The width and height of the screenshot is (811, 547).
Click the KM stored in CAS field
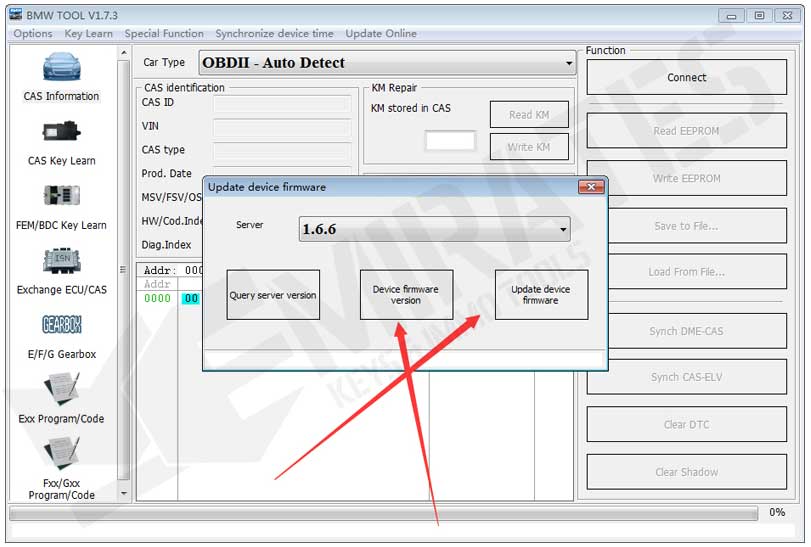pos(450,141)
